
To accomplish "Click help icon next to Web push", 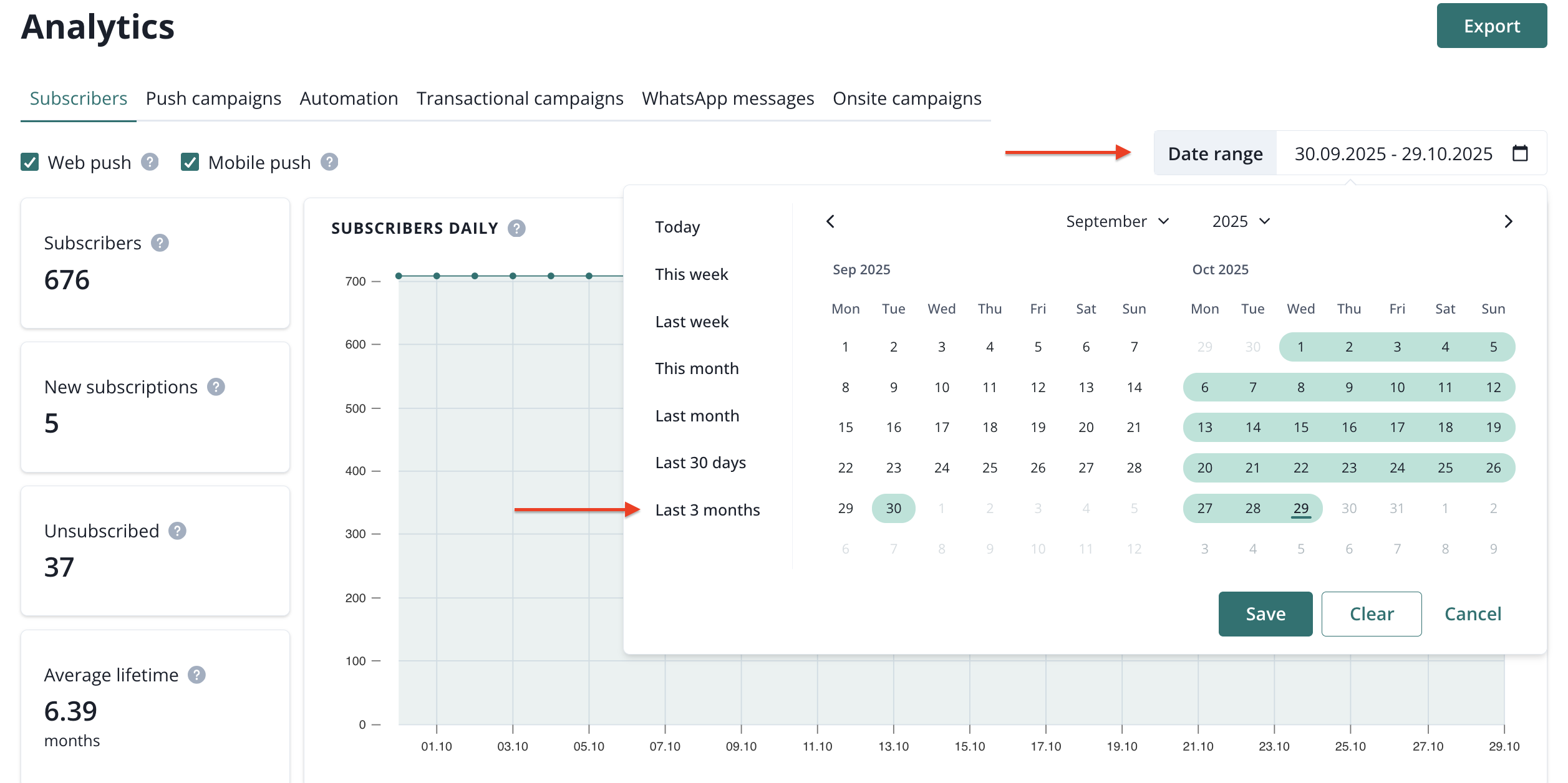I will (x=150, y=162).
